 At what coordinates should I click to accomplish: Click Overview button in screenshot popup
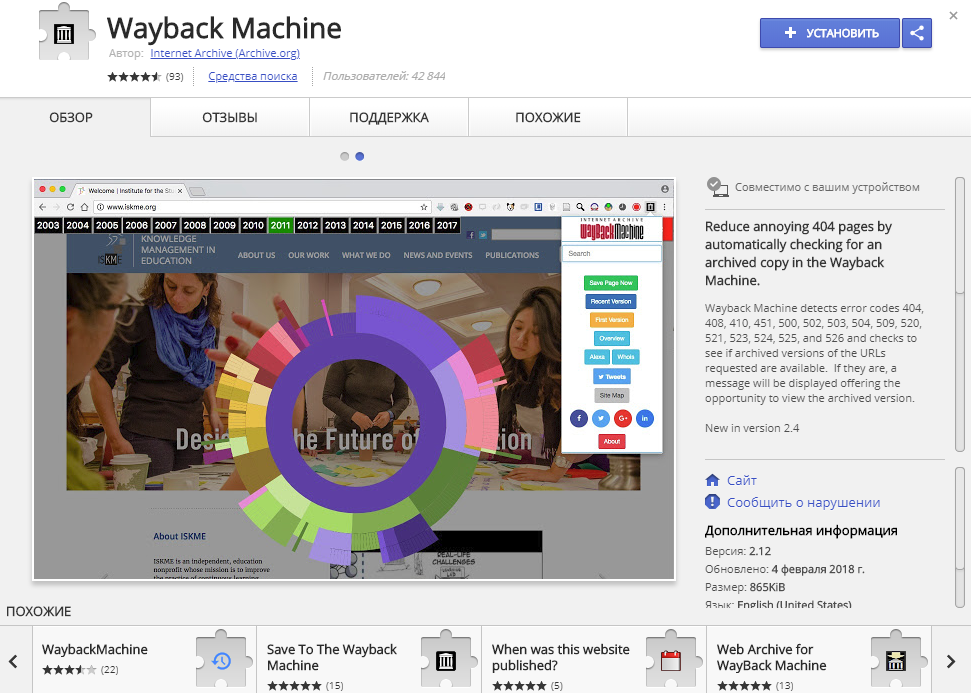tap(612, 339)
